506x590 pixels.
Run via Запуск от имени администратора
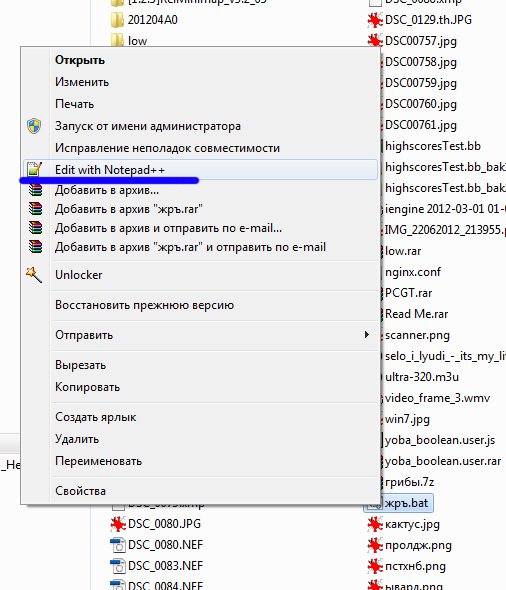point(148,126)
